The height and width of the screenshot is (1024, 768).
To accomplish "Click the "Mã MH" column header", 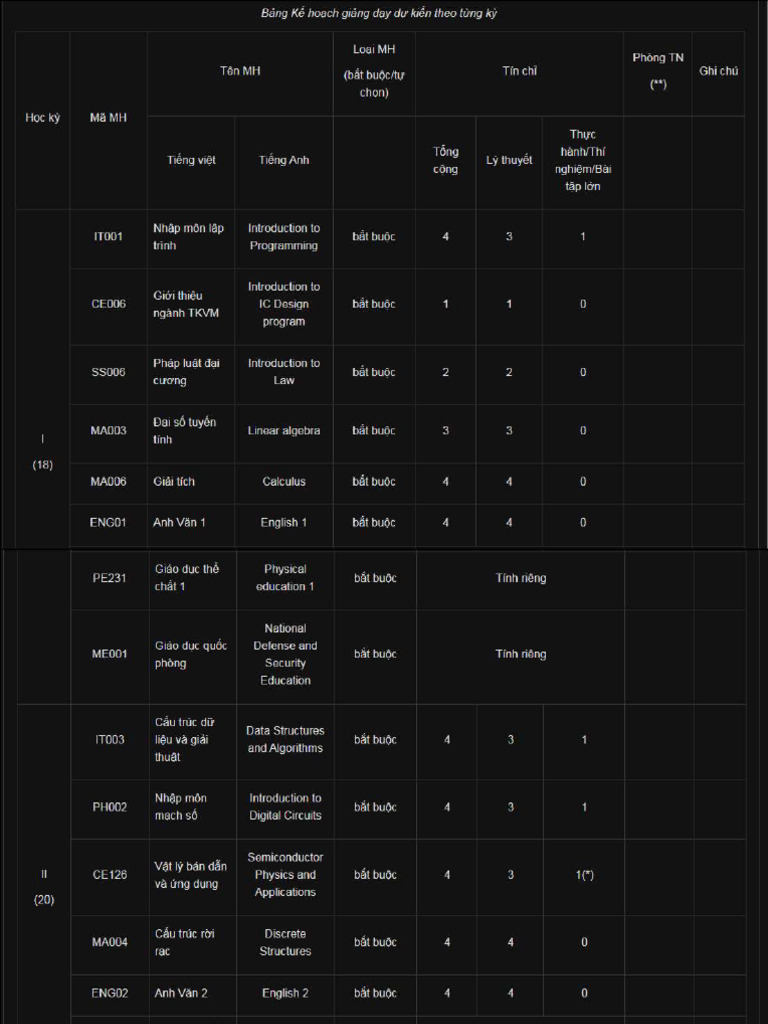I will click(x=108, y=118).
